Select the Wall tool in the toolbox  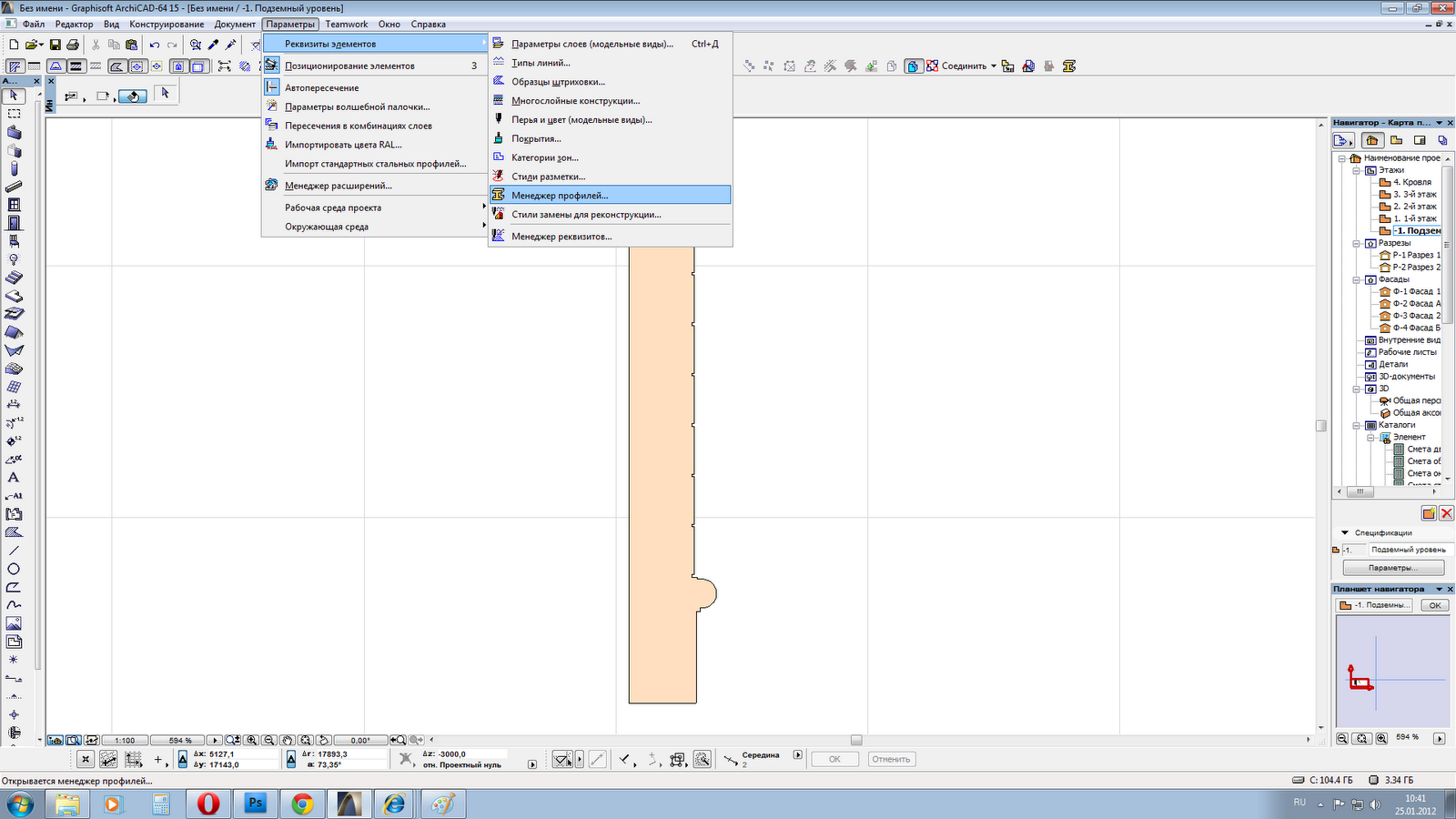pyautogui.click(x=14, y=132)
